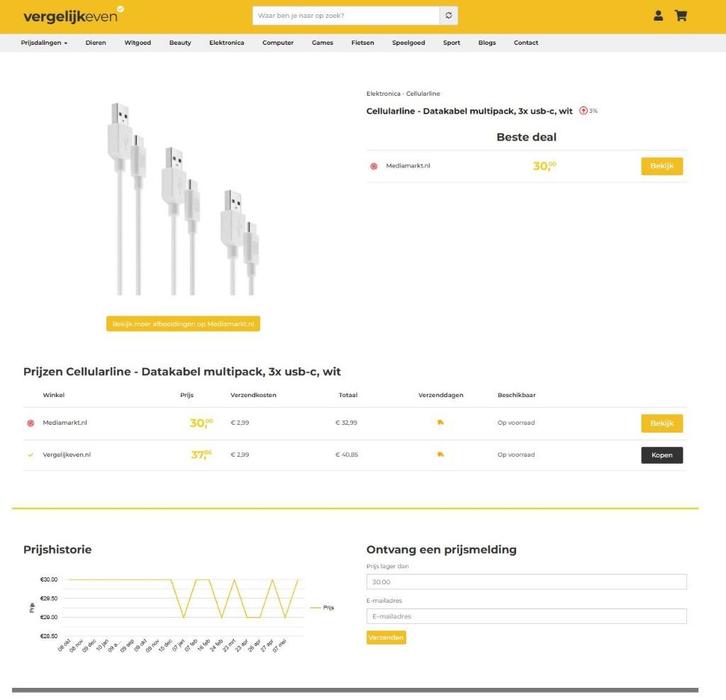Open the Contact page
Image resolution: width=726 pixels, height=700 pixels.
click(x=526, y=43)
